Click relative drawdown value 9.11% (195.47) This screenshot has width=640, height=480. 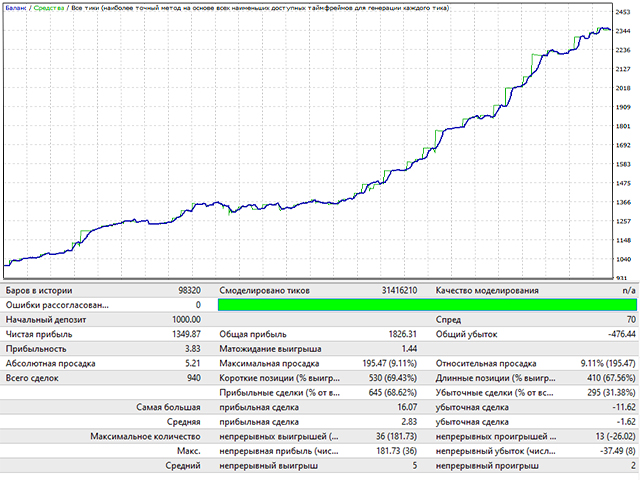tap(608, 364)
